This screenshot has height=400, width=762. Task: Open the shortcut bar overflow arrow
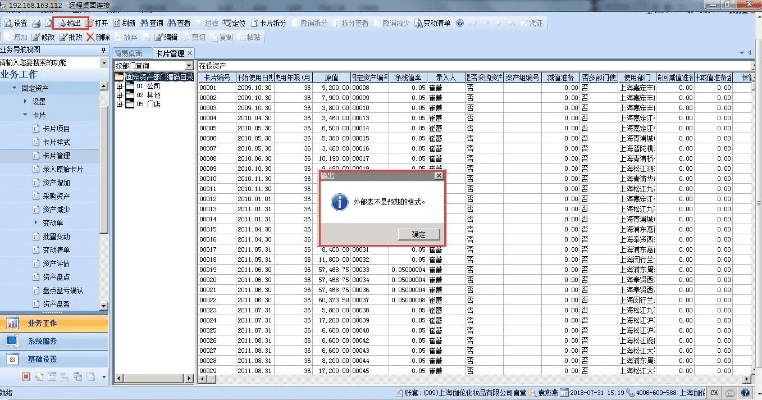point(104,377)
